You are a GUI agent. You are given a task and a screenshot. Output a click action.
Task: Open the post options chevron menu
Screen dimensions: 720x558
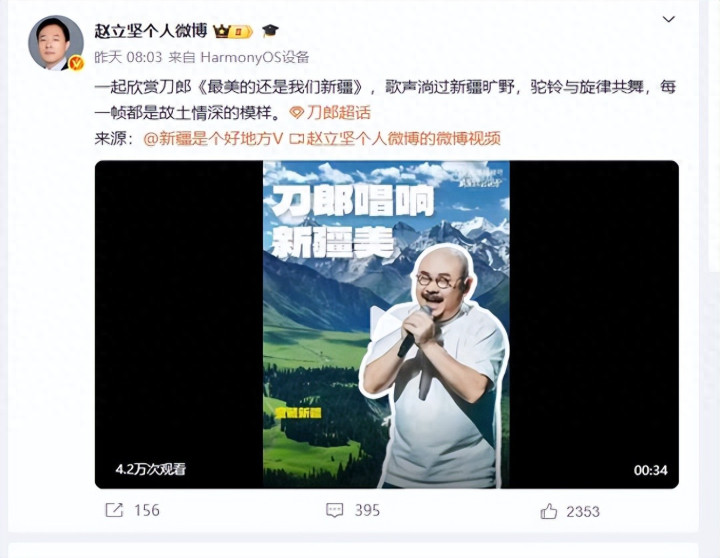point(668,19)
